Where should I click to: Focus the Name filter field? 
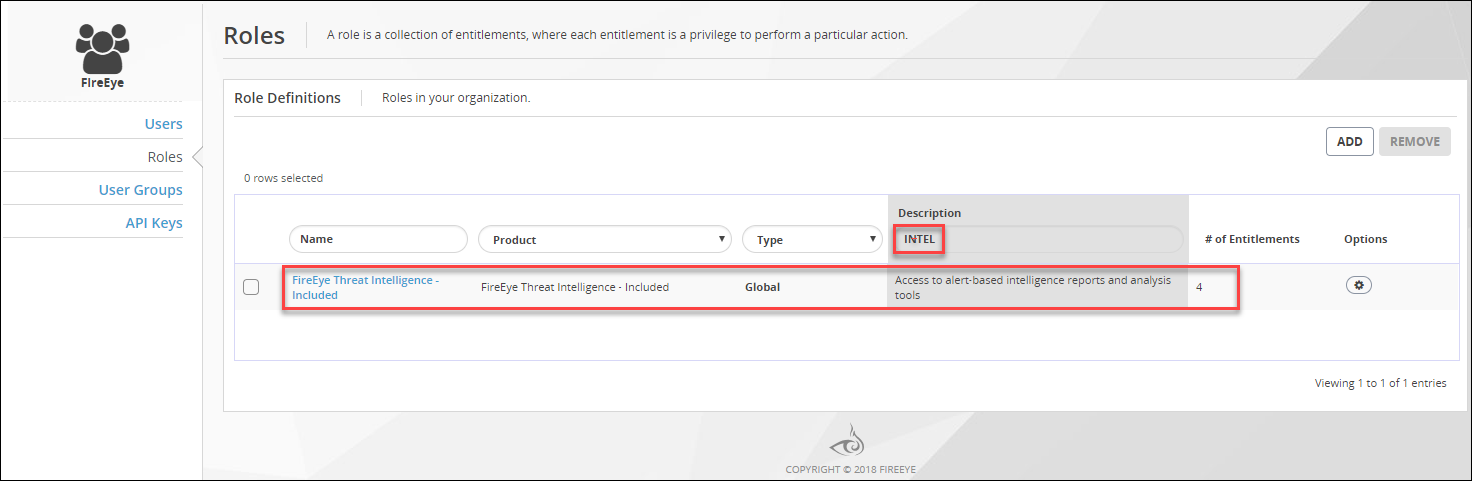pyautogui.click(x=378, y=239)
